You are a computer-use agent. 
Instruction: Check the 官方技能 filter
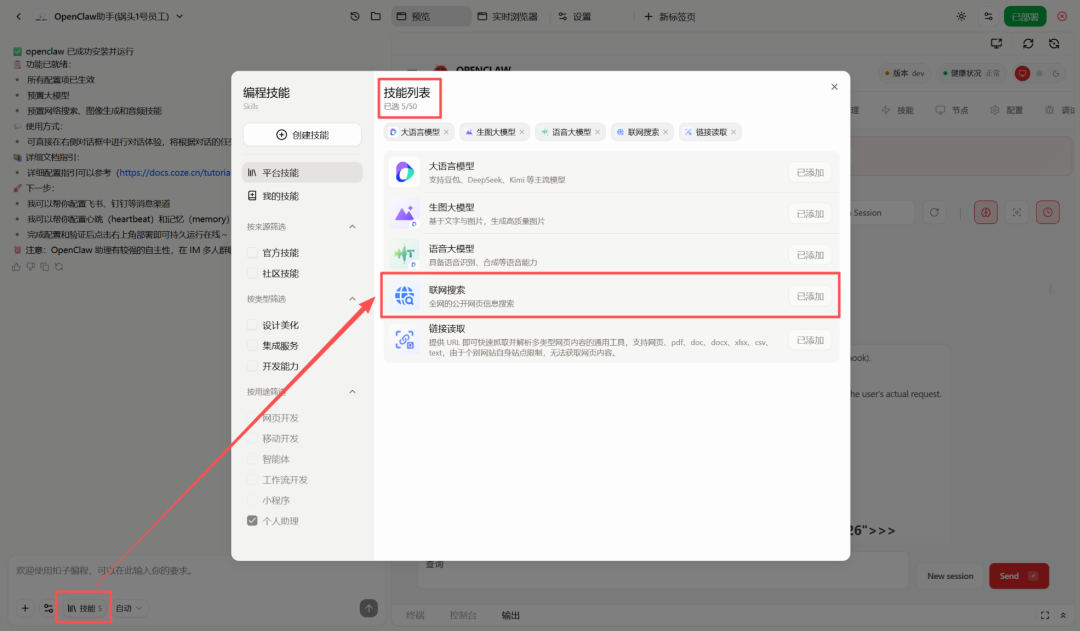tap(252, 253)
